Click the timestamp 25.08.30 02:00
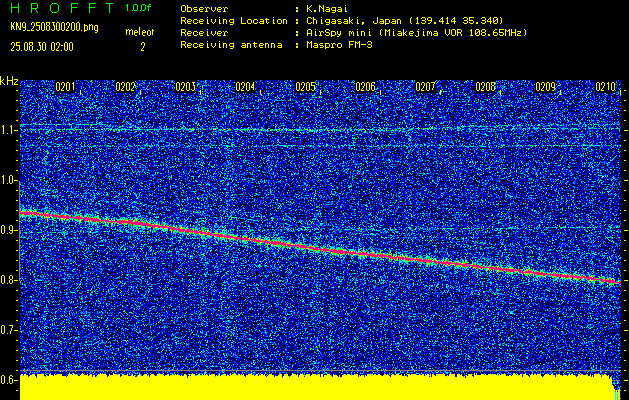Viewport: 629px width, 400px height. point(42,47)
